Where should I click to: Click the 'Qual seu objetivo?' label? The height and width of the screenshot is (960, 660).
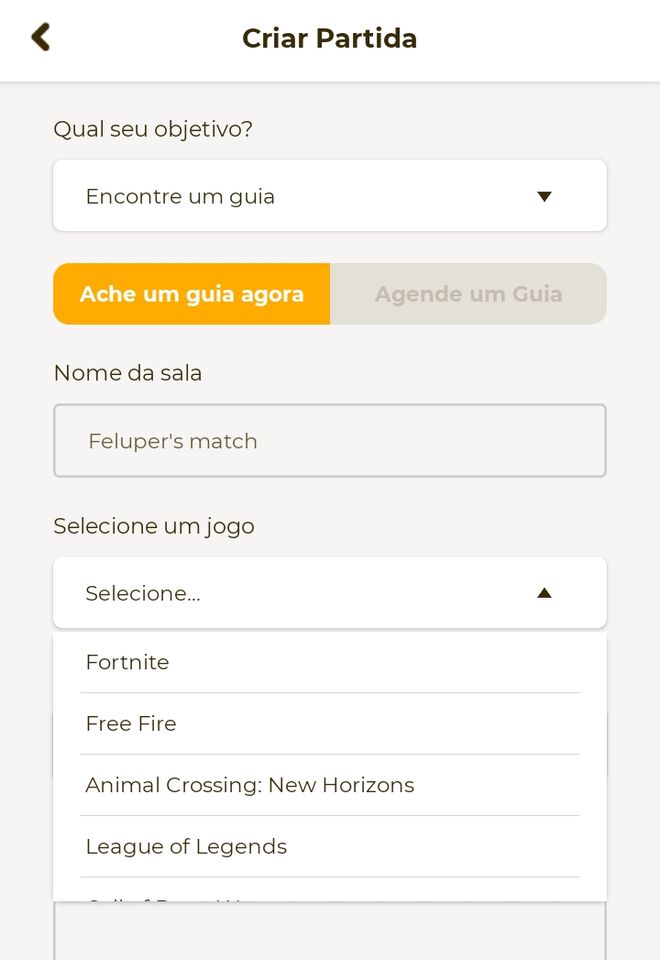coord(153,129)
